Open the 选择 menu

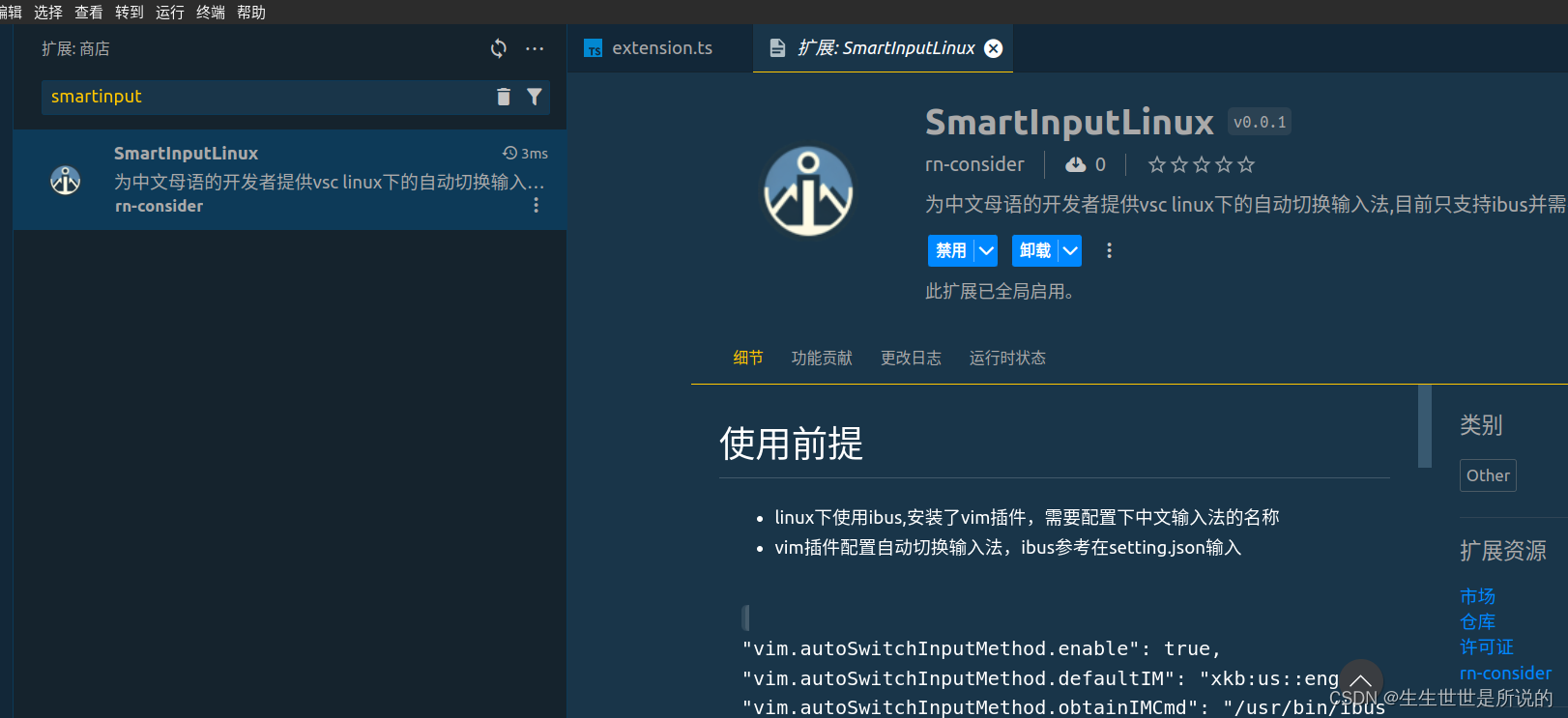tap(48, 12)
